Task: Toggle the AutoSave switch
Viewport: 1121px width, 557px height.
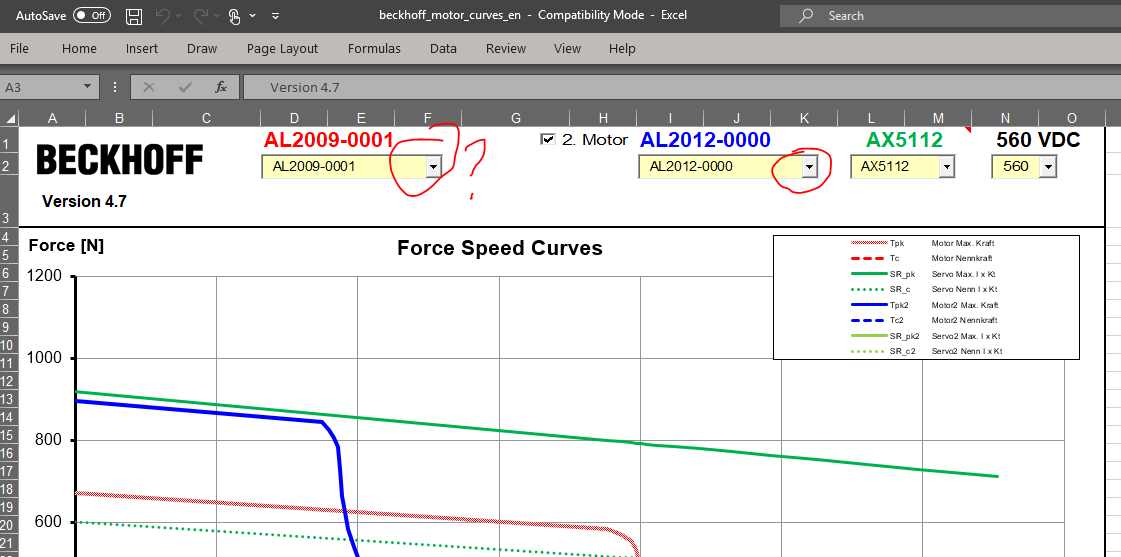Action: (x=92, y=15)
